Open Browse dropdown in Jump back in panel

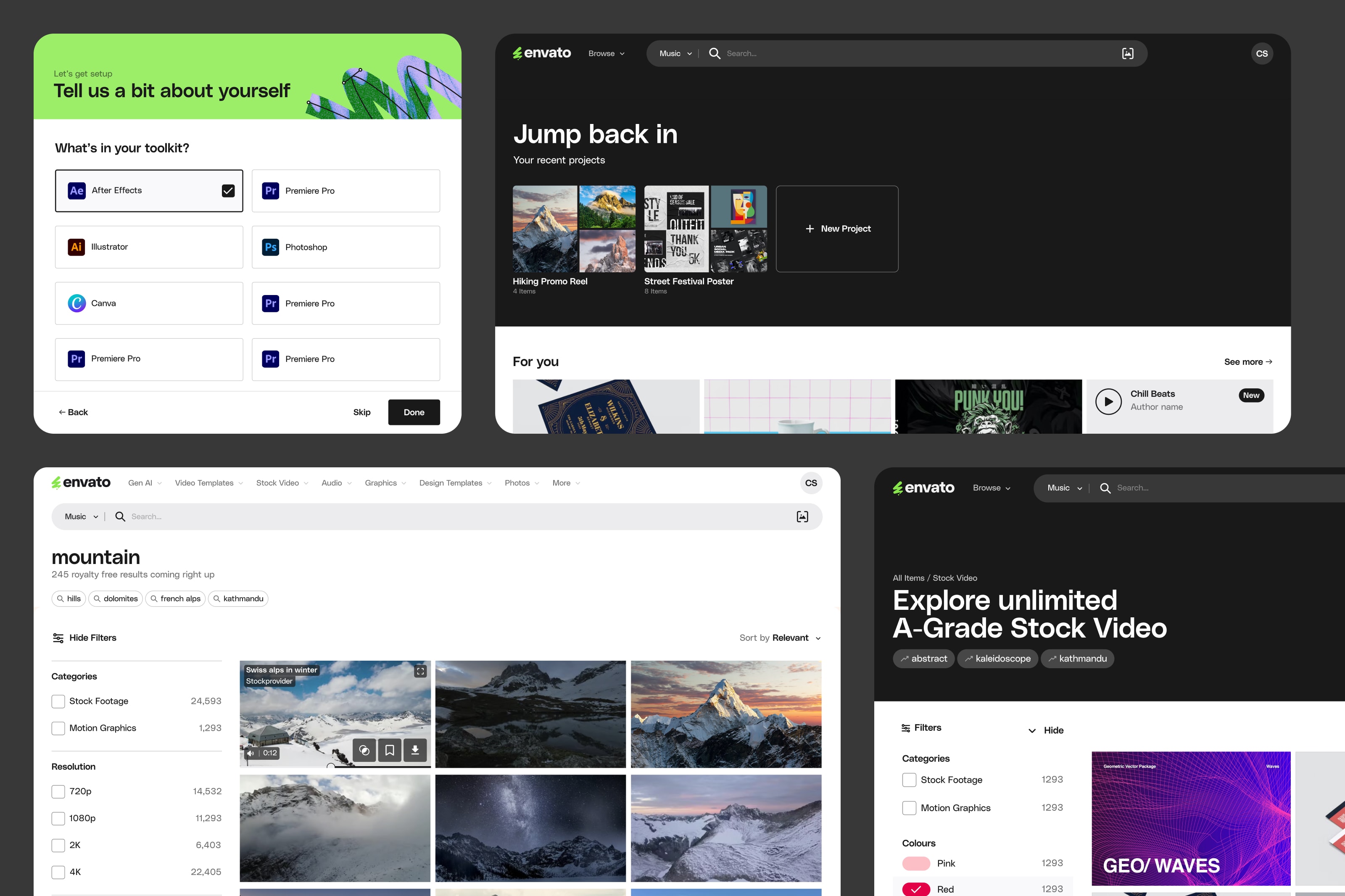pyautogui.click(x=606, y=54)
